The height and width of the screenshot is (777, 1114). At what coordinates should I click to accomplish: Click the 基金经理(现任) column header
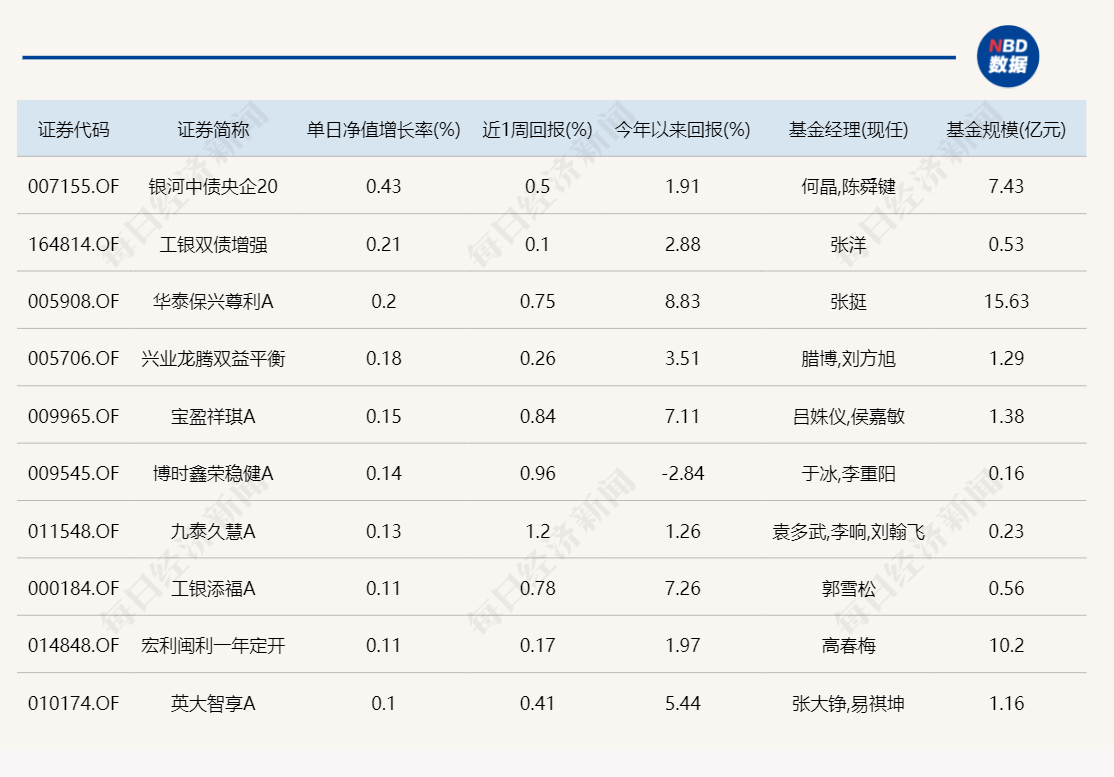848,130
